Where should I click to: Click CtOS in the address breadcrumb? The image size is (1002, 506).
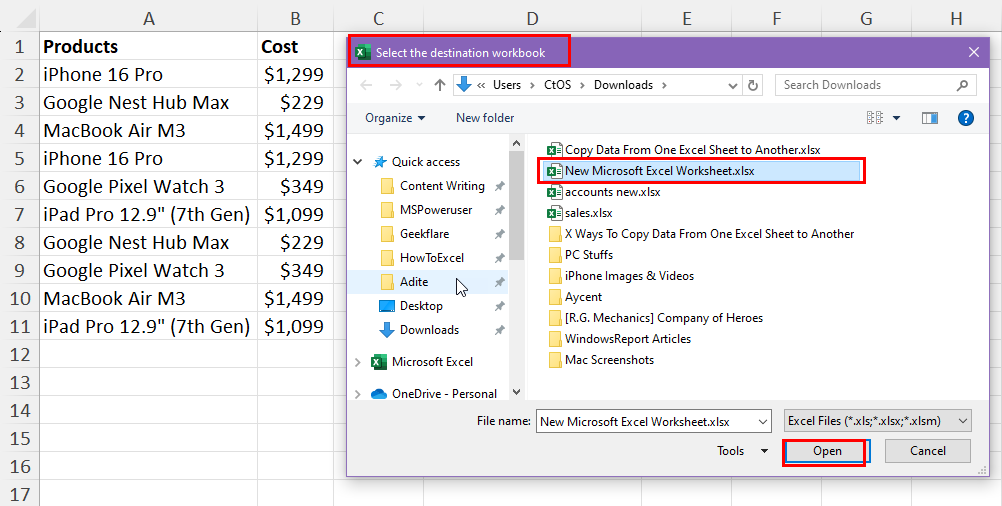pos(557,85)
